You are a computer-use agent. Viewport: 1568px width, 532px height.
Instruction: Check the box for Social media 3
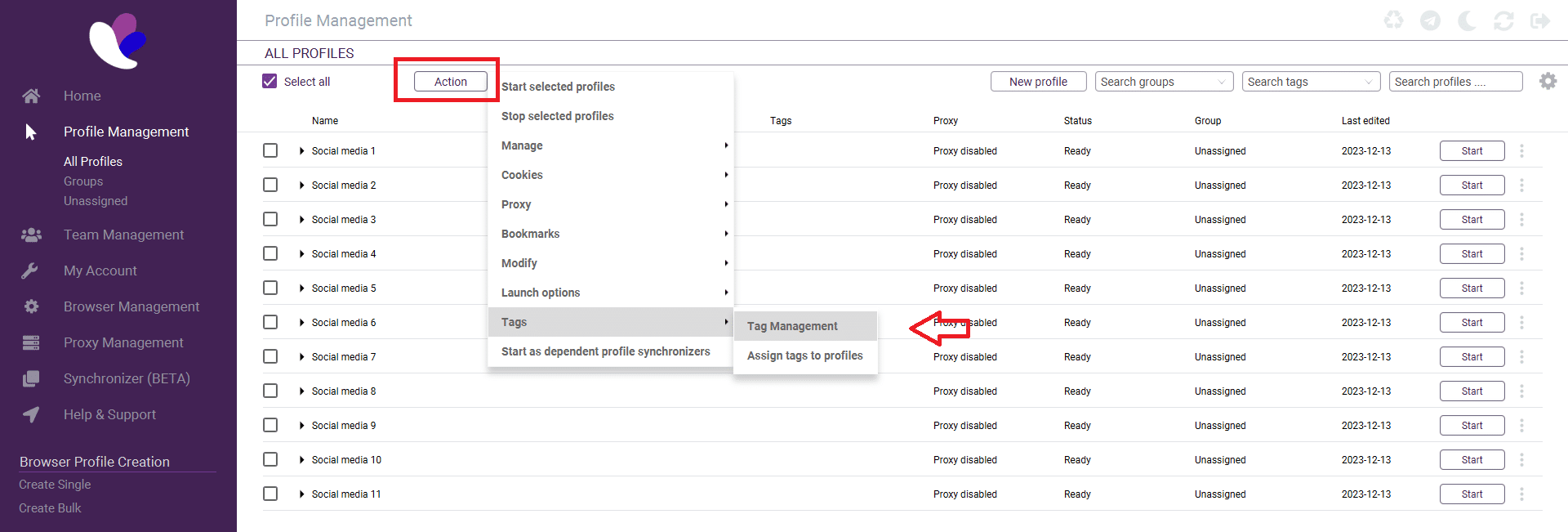pyautogui.click(x=270, y=220)
